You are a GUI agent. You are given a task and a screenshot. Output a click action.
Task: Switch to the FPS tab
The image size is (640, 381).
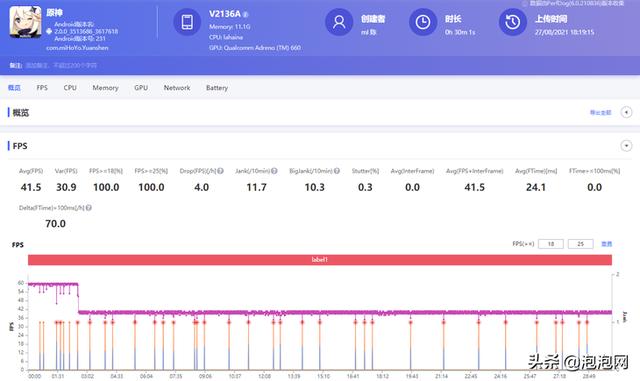pyautogui.click(x=42, y=88)
